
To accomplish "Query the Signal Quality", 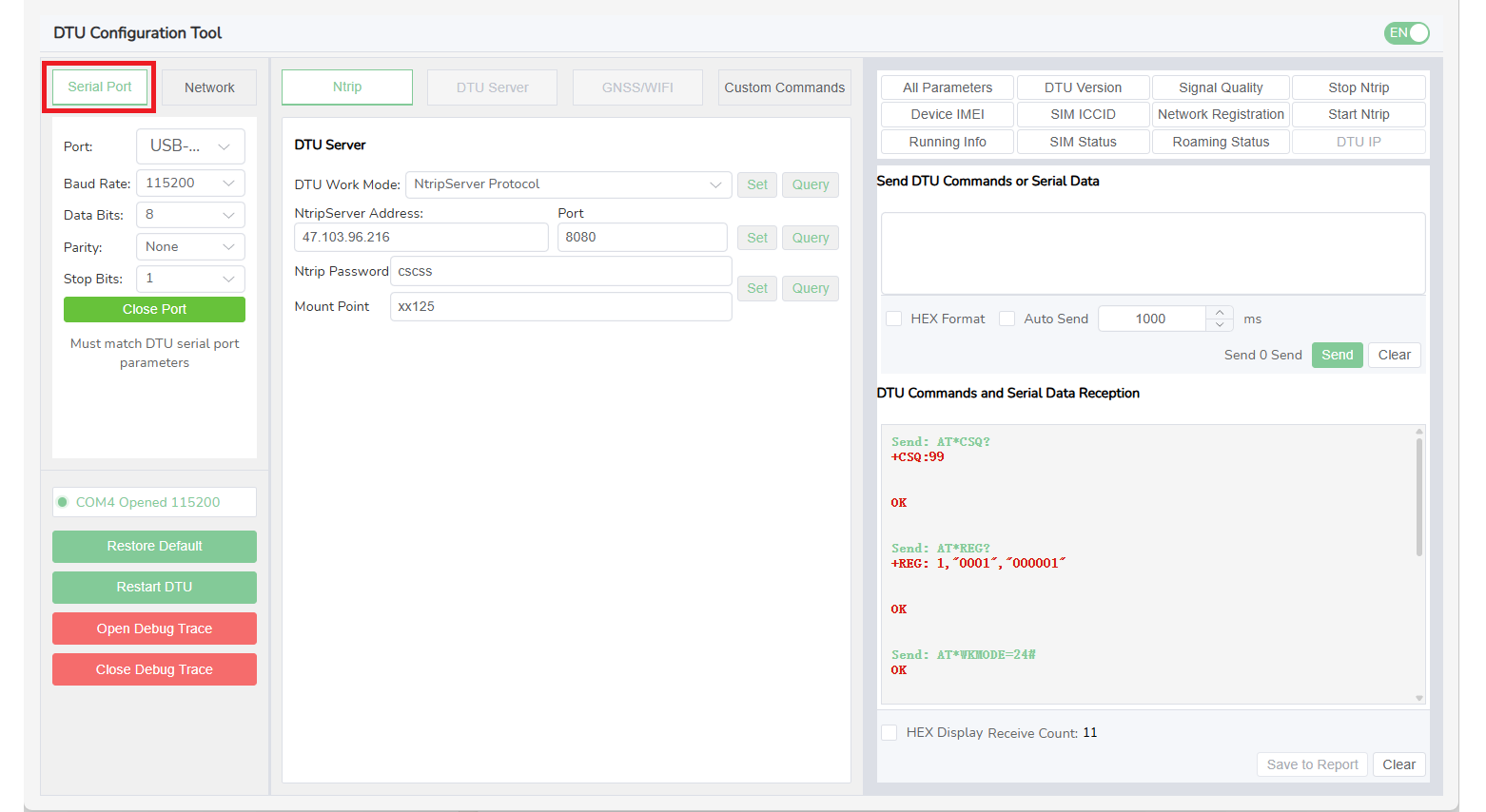I will tap(1221, 87).
